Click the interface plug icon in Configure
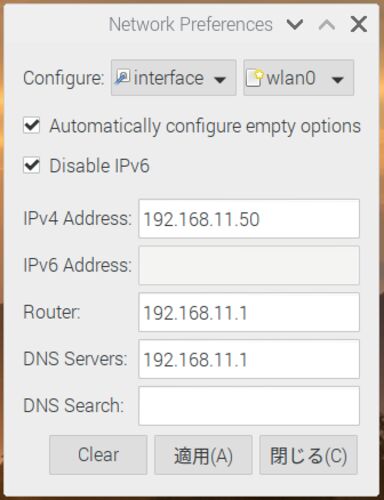 pos(122,78)
